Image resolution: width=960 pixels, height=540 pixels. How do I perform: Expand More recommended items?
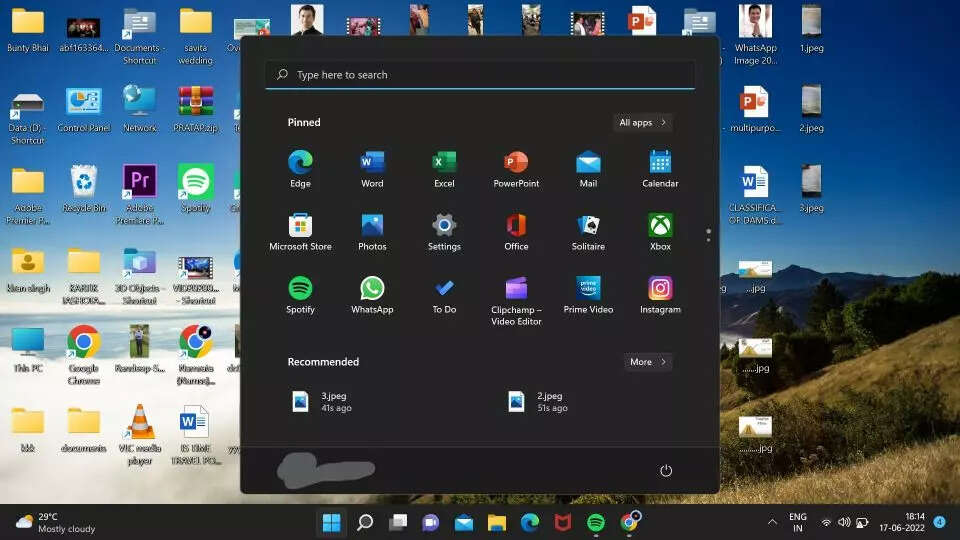coord(648,362)
